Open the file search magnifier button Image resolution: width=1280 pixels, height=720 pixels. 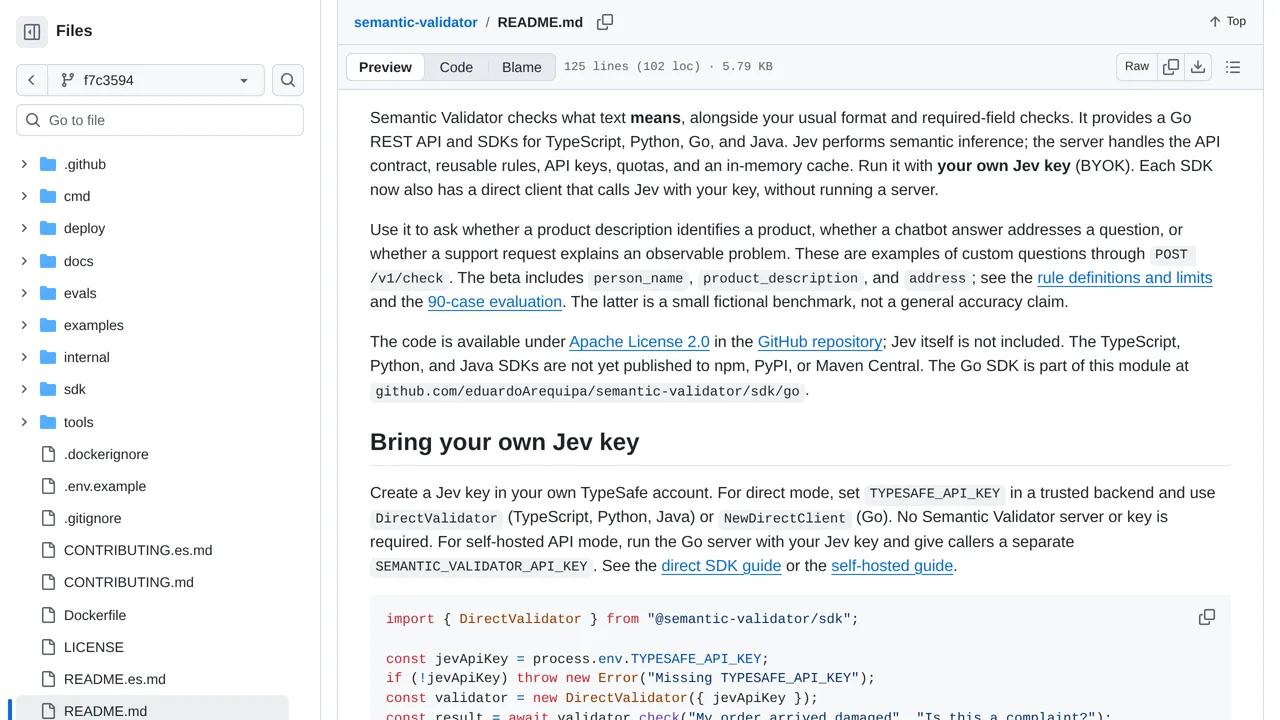coord(288,80)
